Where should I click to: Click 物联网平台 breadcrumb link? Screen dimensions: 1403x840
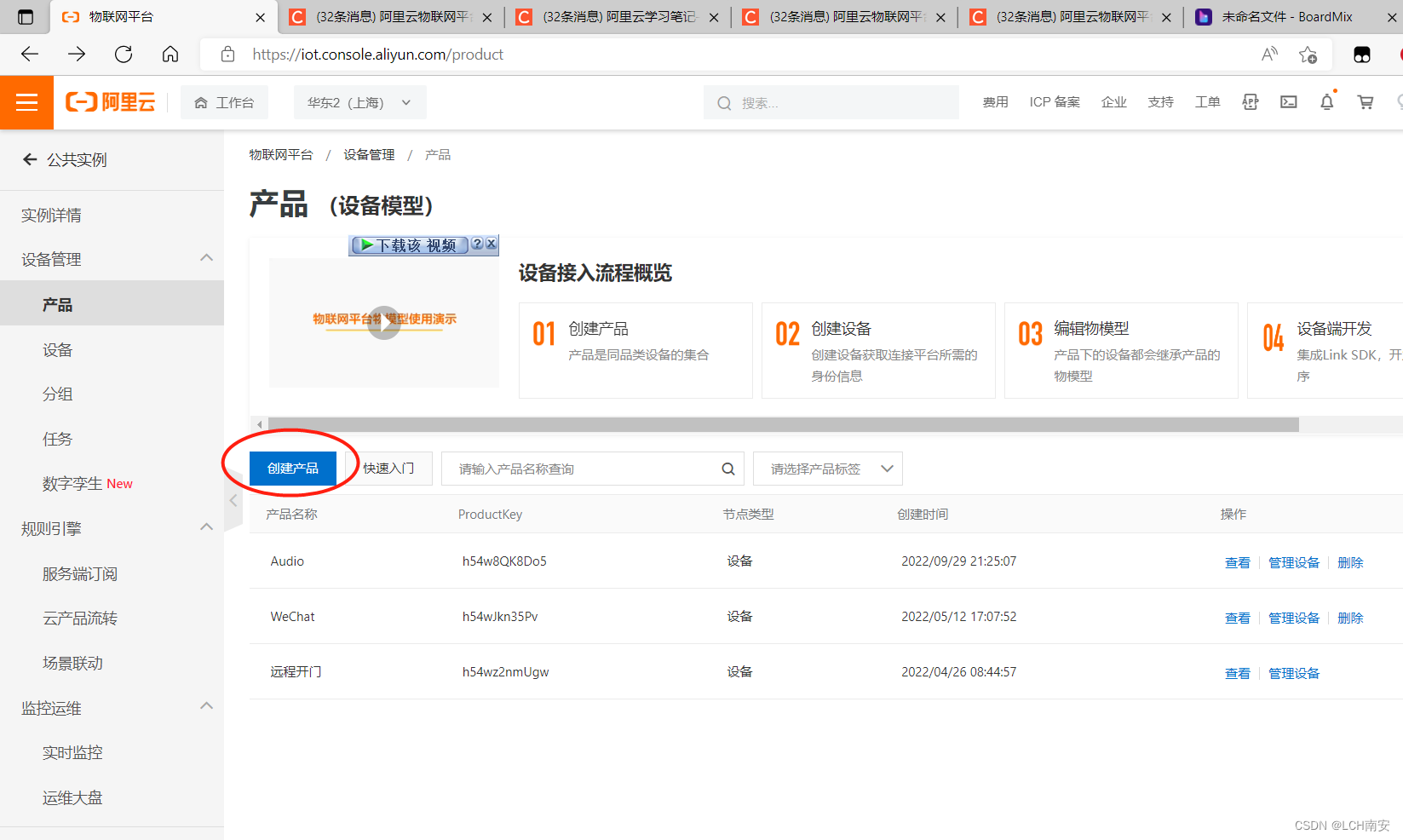tap(280, 154)
